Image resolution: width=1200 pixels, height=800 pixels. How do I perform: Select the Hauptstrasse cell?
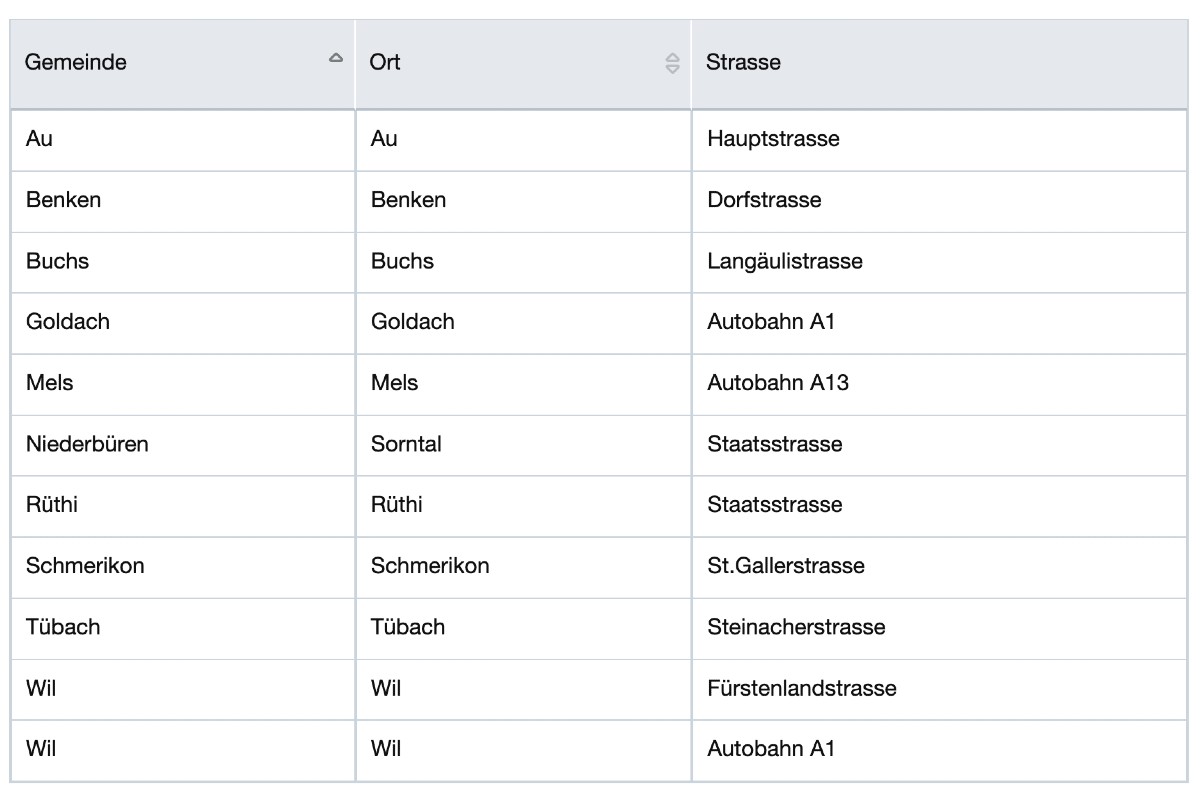(x=773, y=139)
